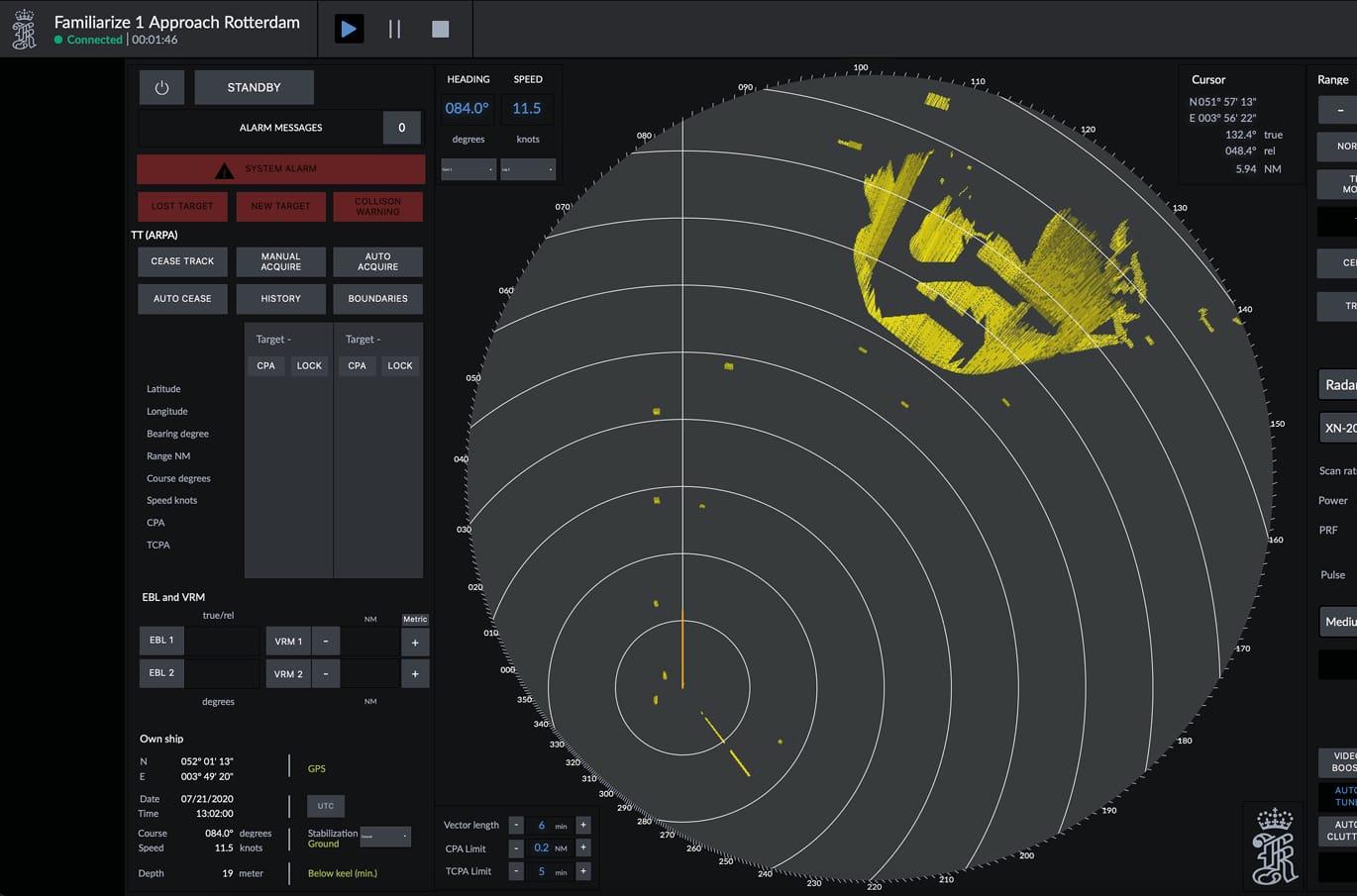Screen dimensions: 1357x896
Task: Click the elapsed time 00:01:46
Action: (x=155, y=40)
